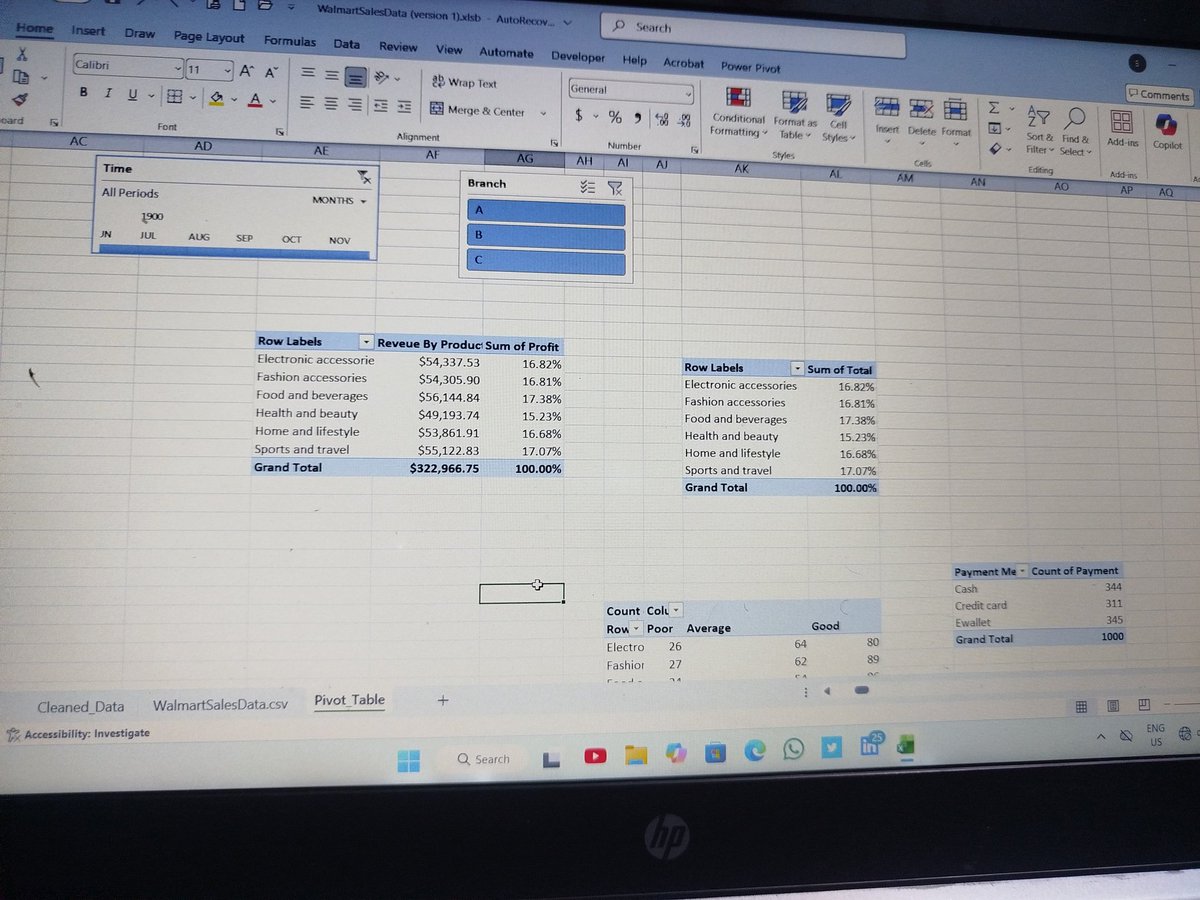Add a new sheet with plus
Viewport: 1200px width, 900px height.
coord(443,701)
